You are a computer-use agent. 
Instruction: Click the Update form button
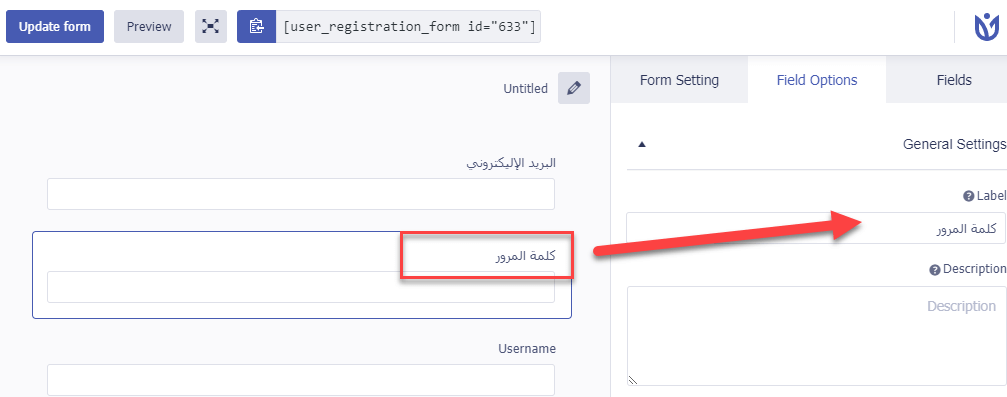click(55, 26)
